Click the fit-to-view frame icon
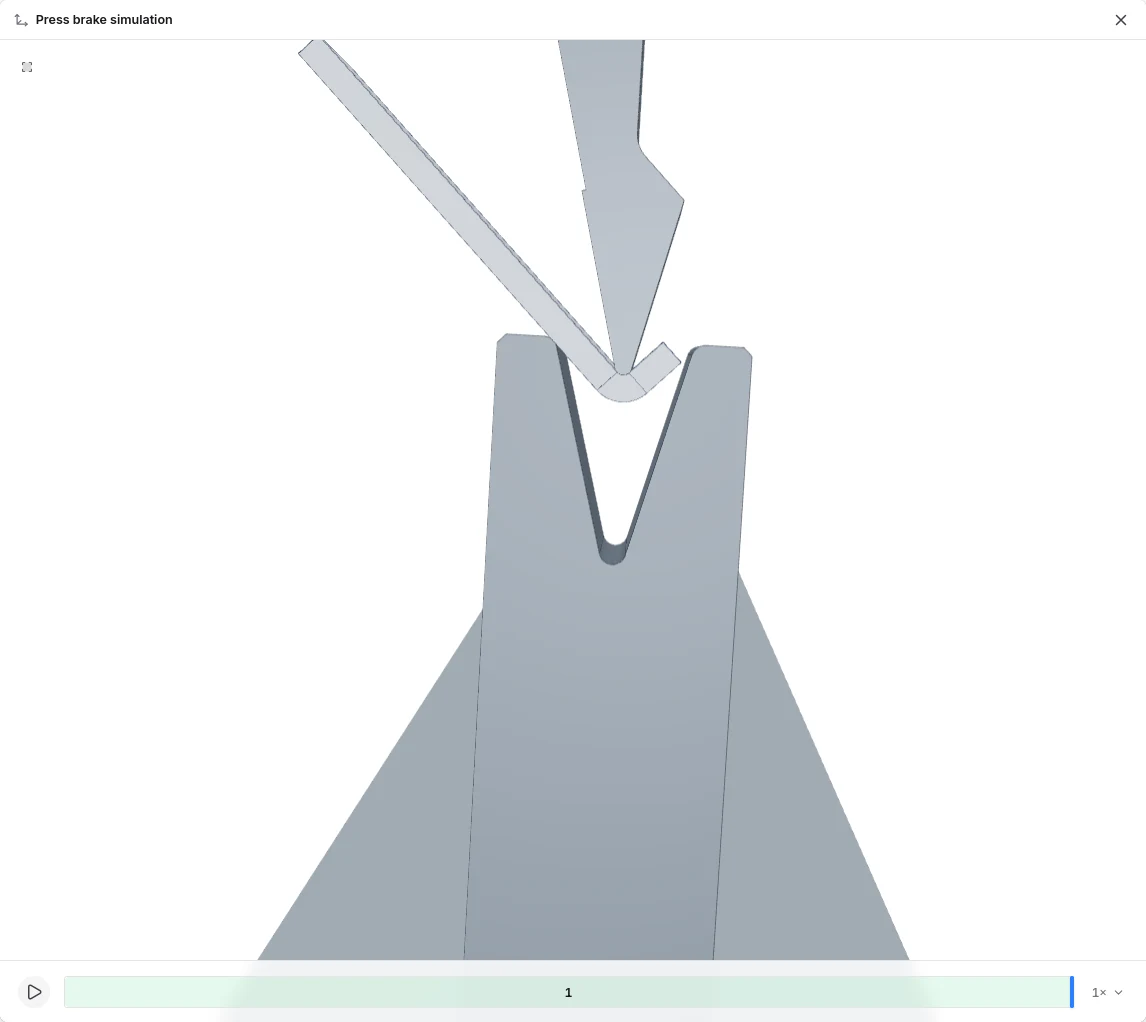The height and width of the screenshot is (1022, 1146). click(x=27, y=67)
